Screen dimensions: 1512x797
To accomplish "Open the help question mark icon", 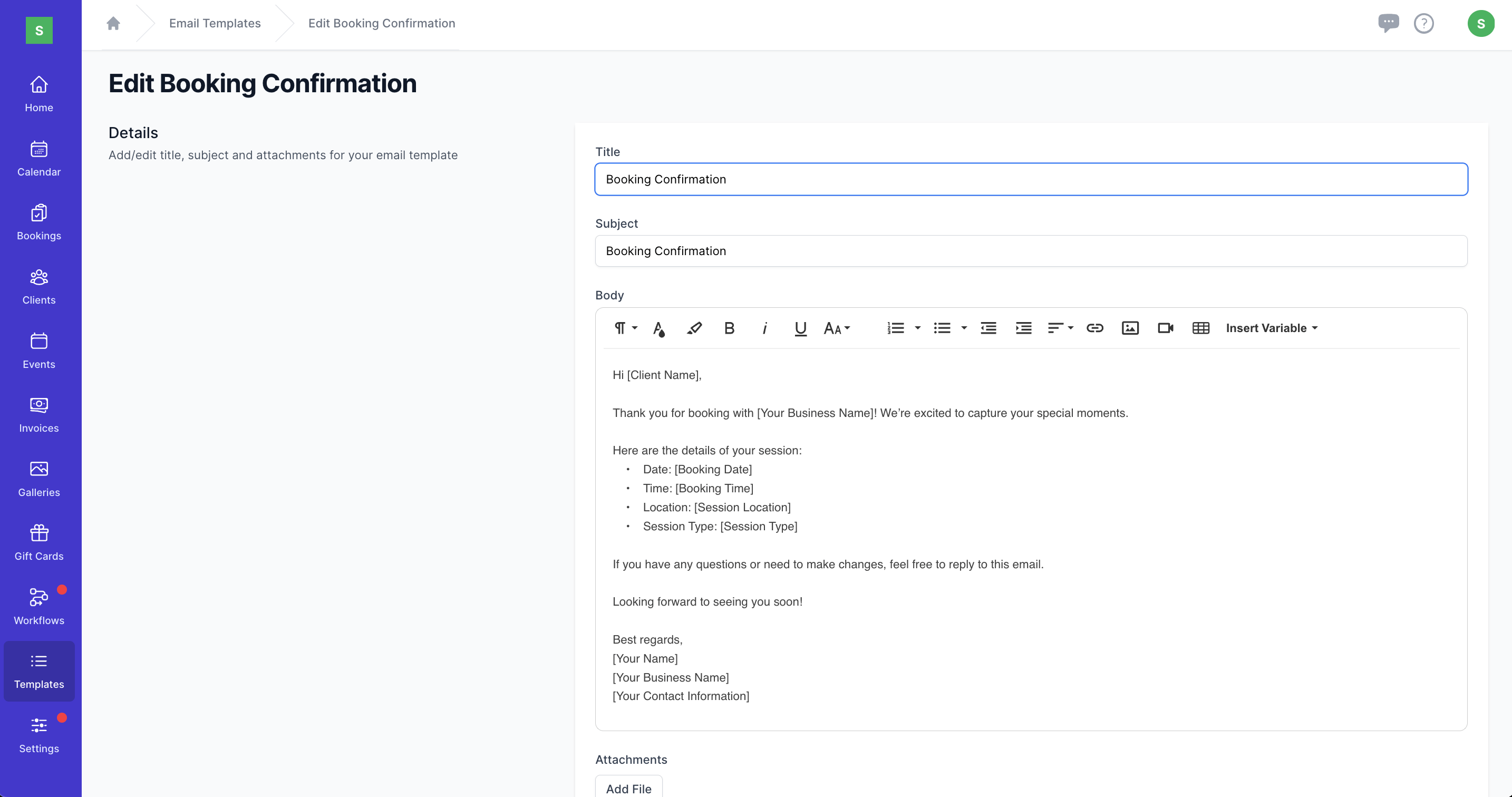I will pos(1423,24).
